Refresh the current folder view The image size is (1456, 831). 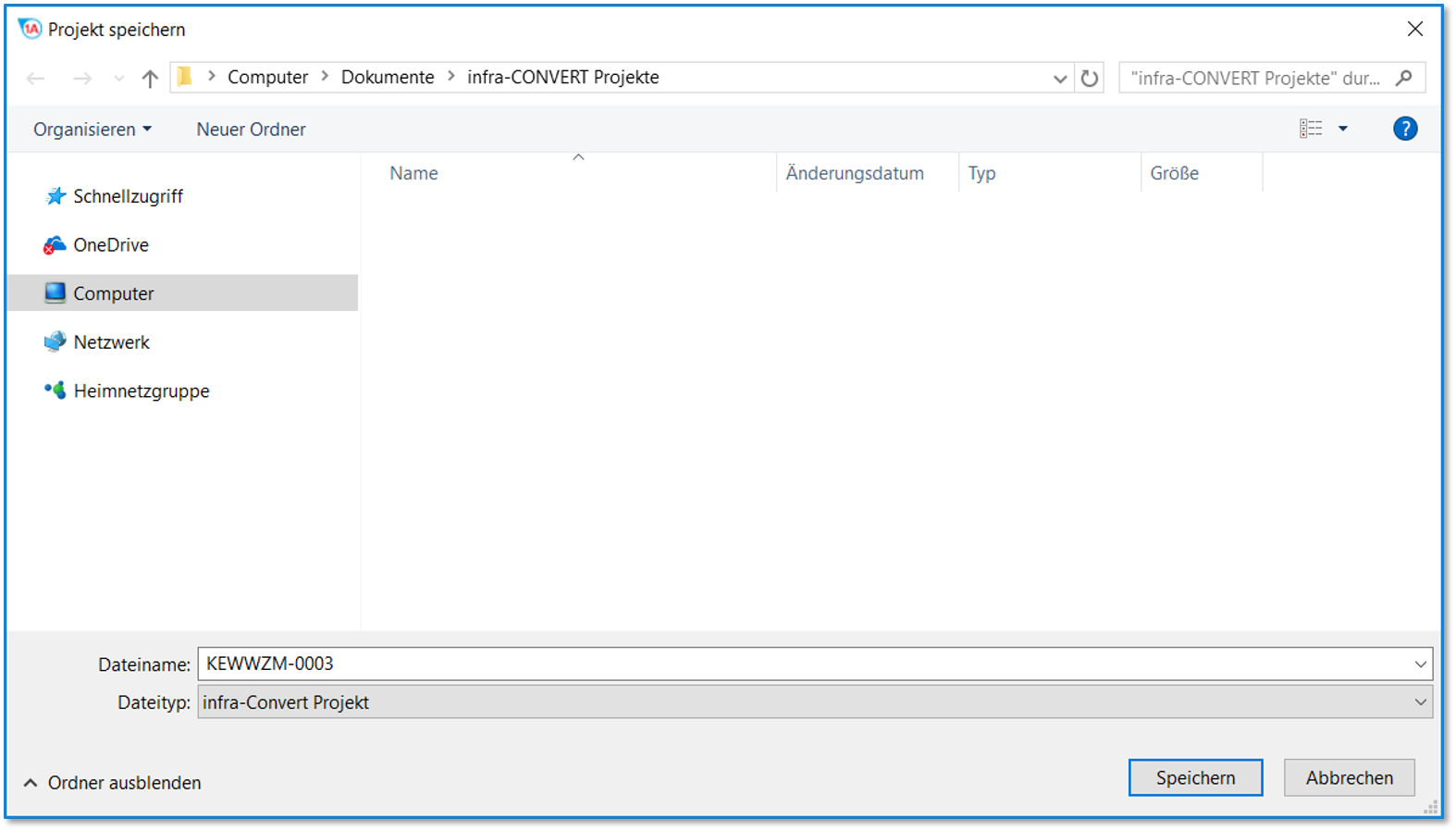pos(1090,79)
